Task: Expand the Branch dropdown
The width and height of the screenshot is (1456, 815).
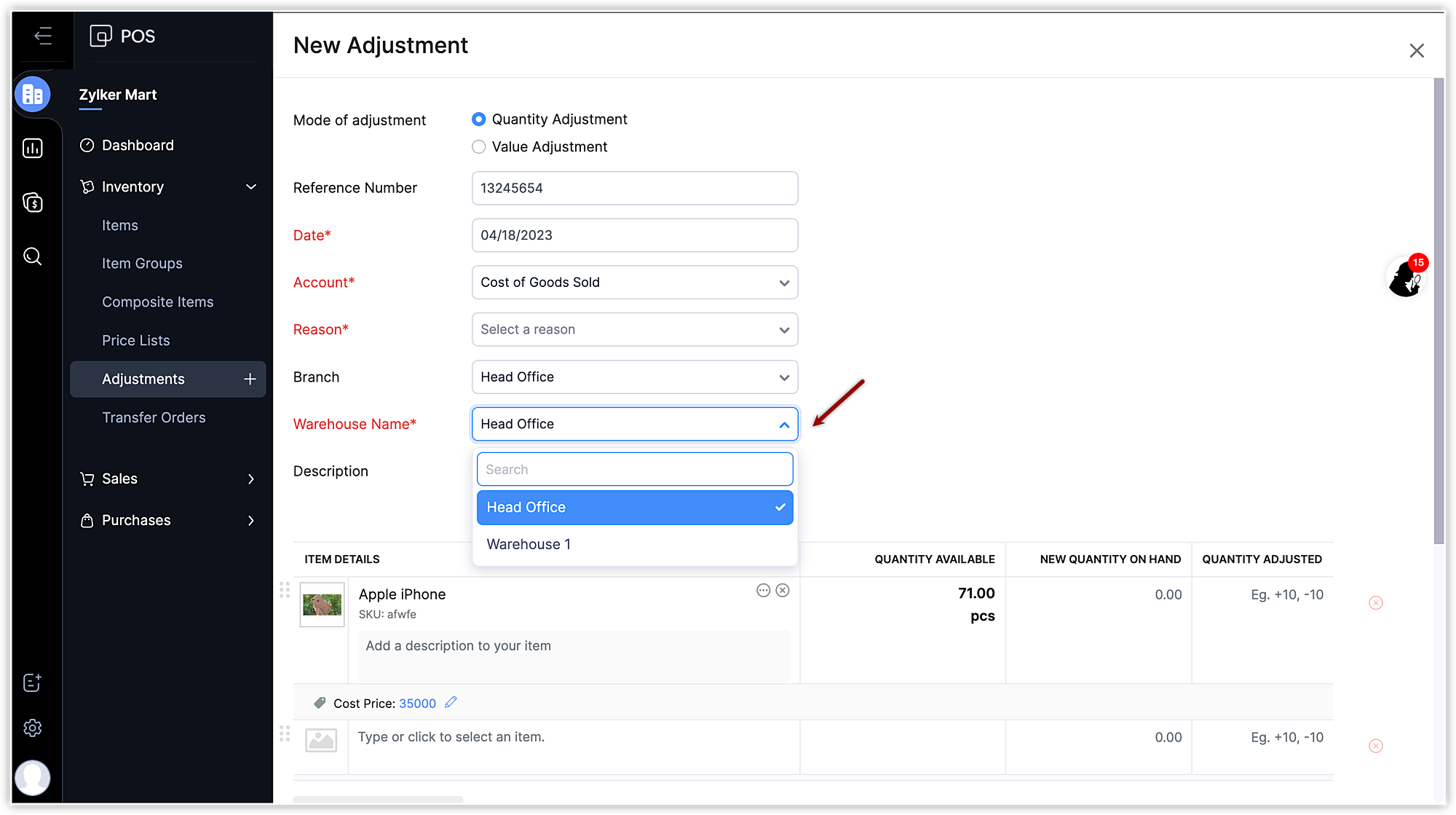Action: [634, 377]
